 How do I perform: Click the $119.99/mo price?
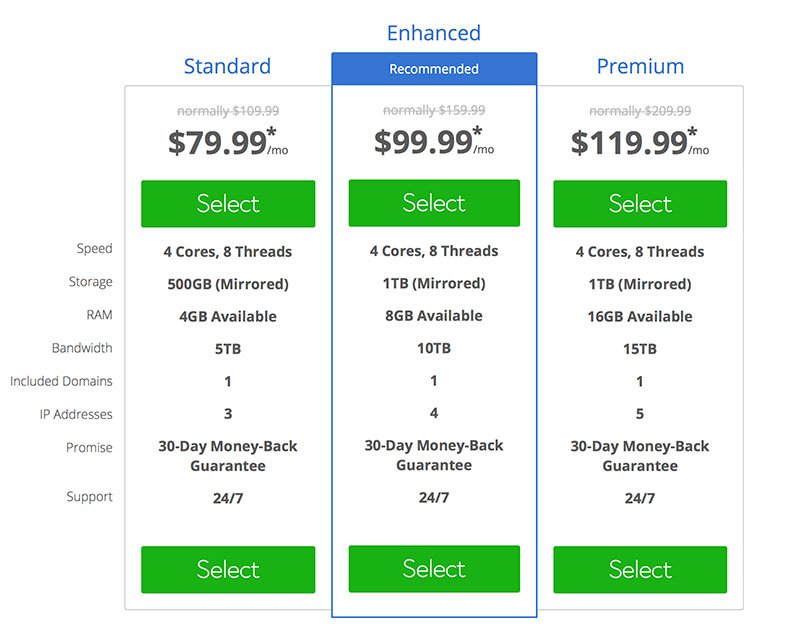(x=640, y=142)
